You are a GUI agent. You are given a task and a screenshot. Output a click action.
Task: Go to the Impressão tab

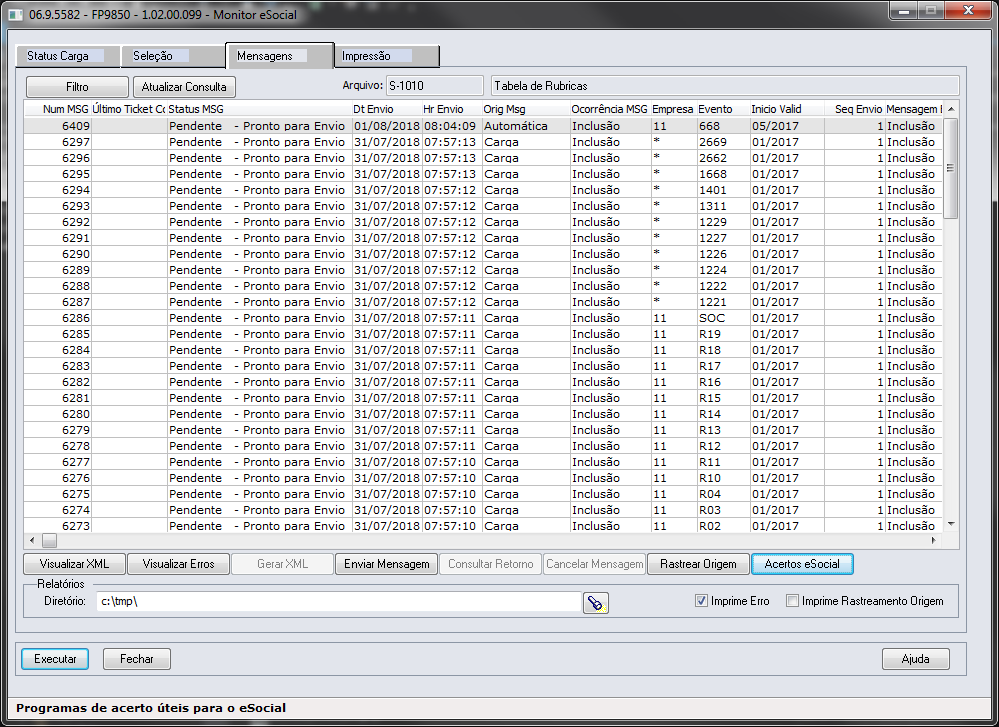(387, 56)
